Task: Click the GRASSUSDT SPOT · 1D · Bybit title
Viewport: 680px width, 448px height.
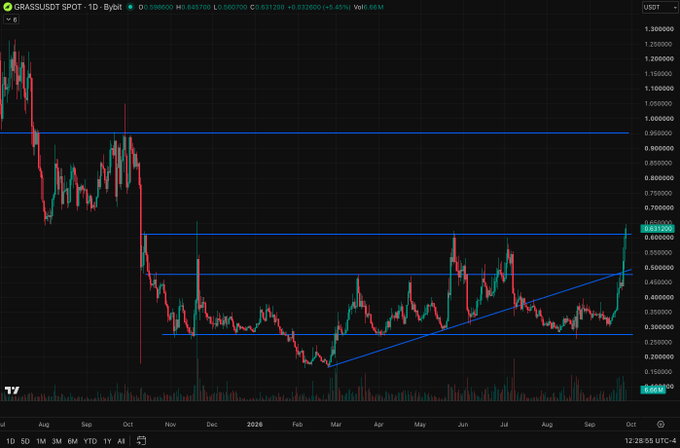Action: tap(68, 7)
